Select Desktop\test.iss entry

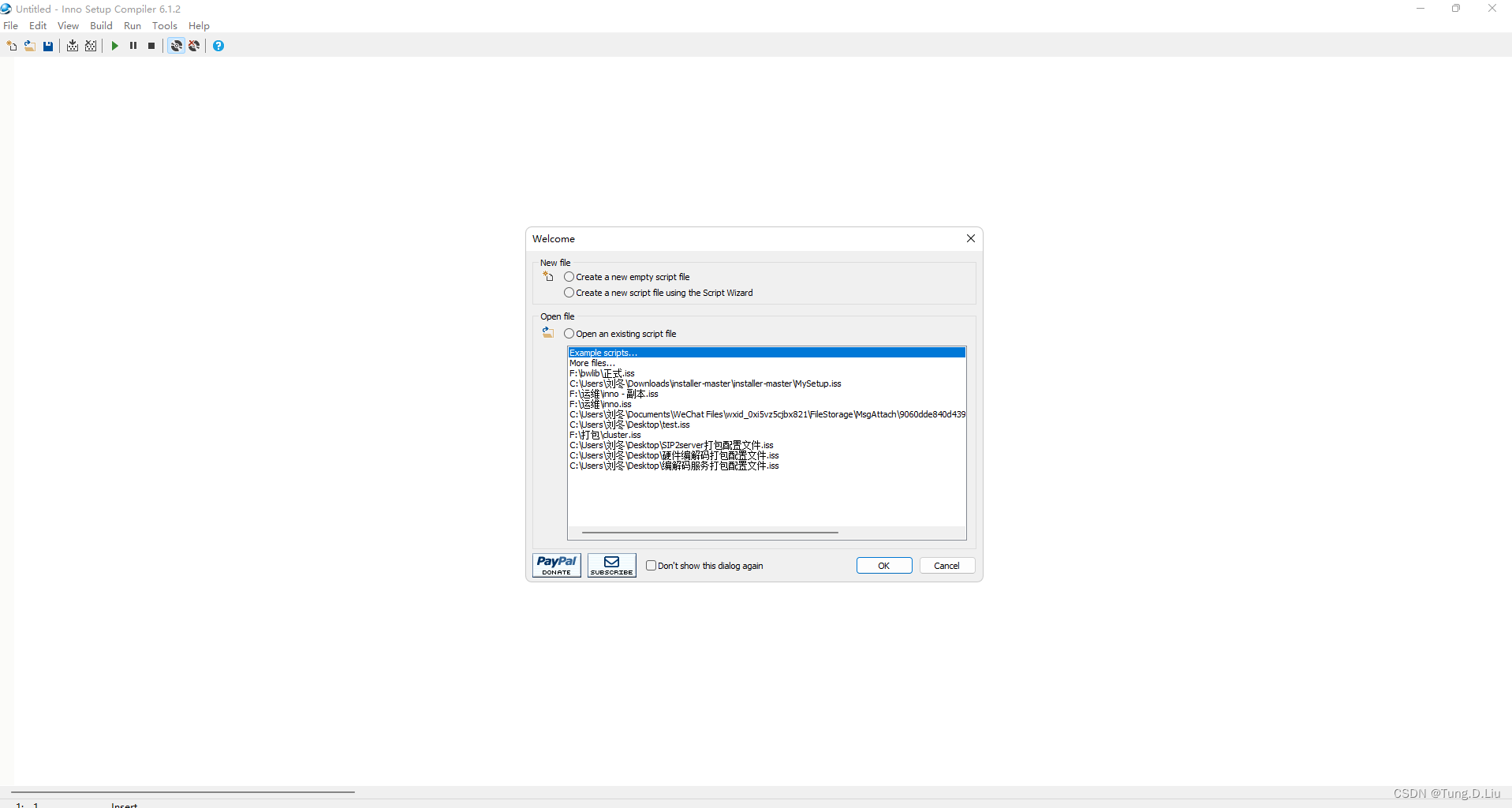tap(767, 425)
